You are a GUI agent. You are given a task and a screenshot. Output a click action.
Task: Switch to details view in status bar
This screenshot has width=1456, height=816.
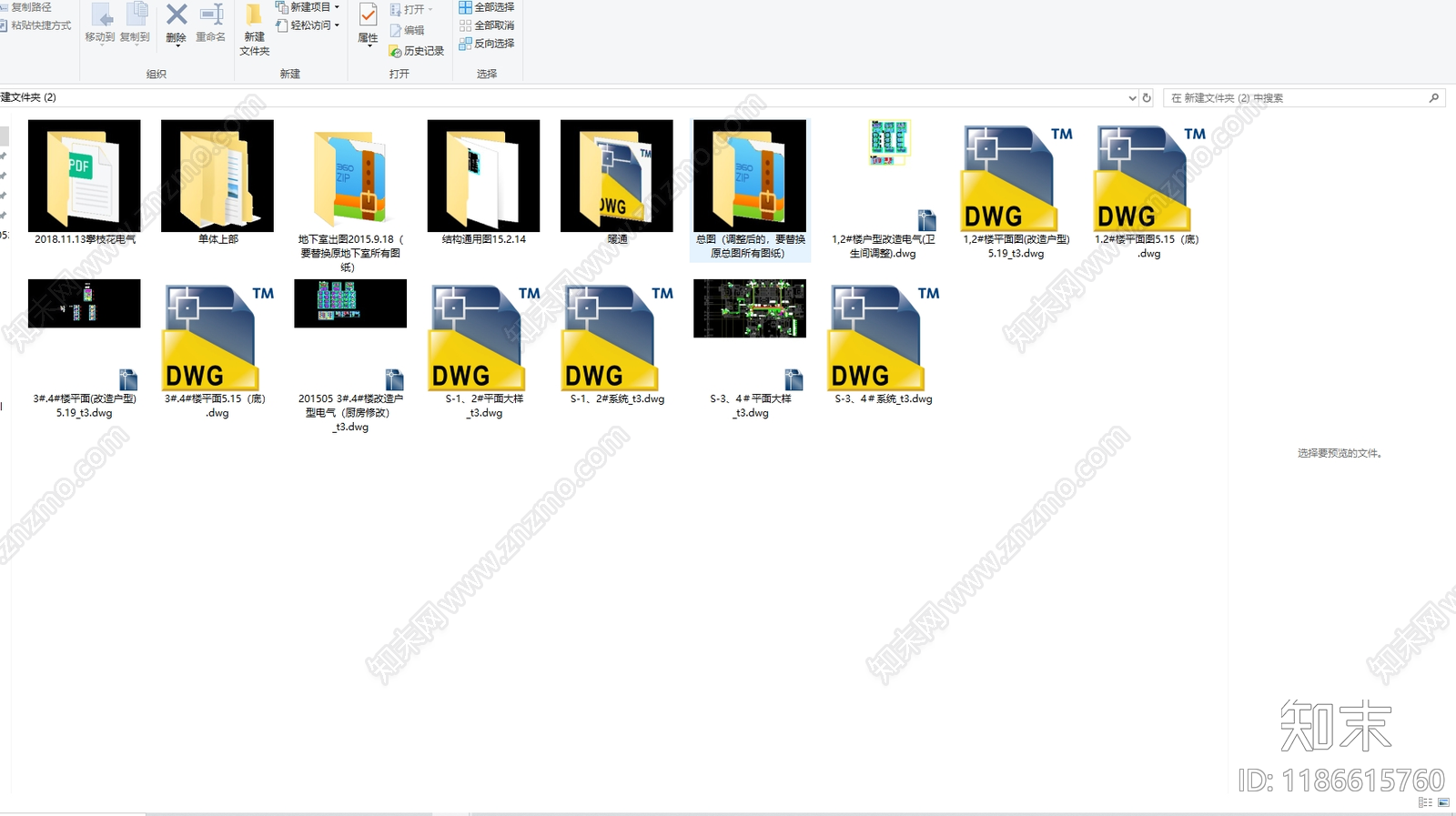click(x=1425, y=802)
